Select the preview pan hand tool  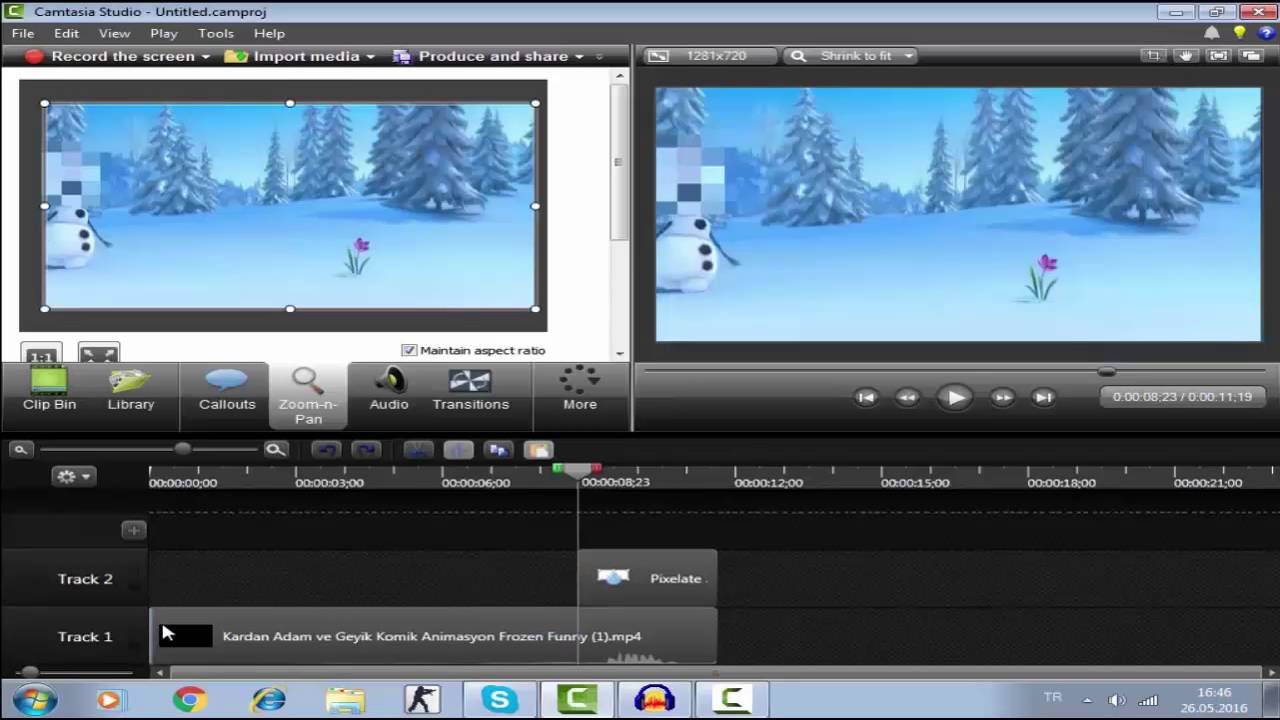click(x=1186, y=56)
